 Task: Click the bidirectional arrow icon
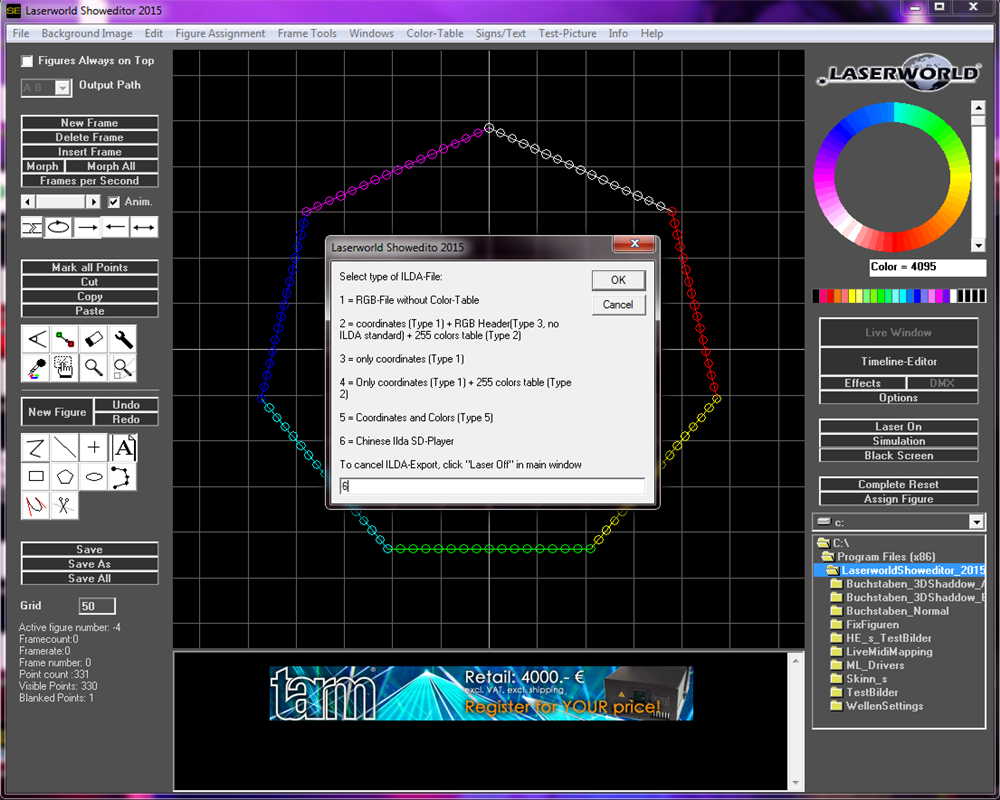pos(143,227)
